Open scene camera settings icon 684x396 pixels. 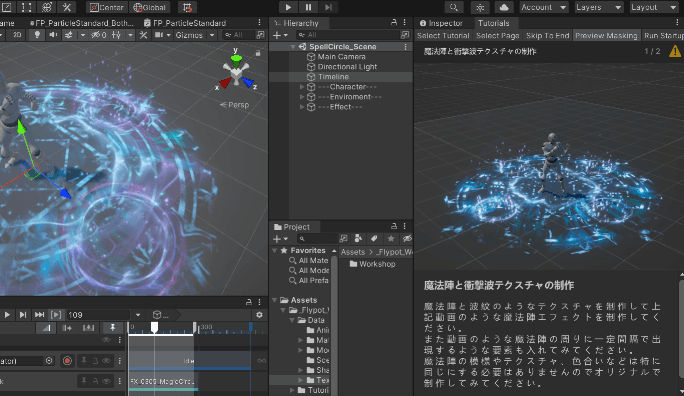click(159, 35)
